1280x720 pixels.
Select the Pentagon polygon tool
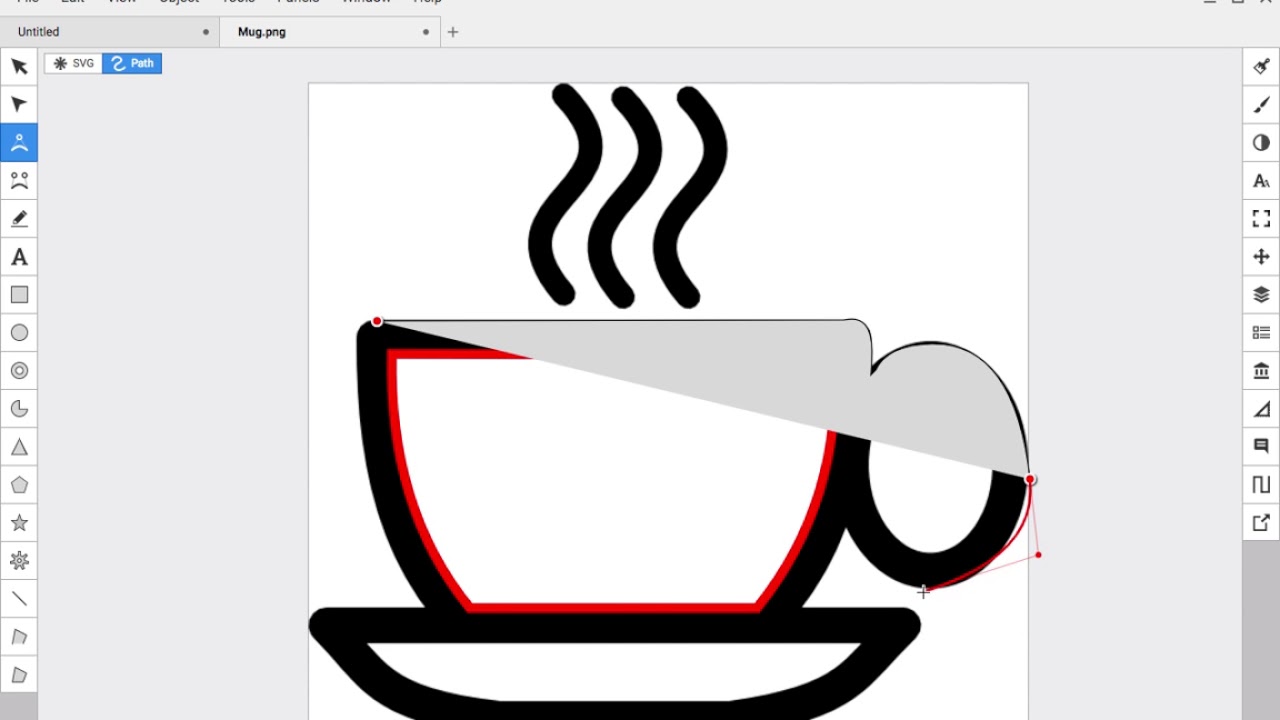tap(19, 485)
